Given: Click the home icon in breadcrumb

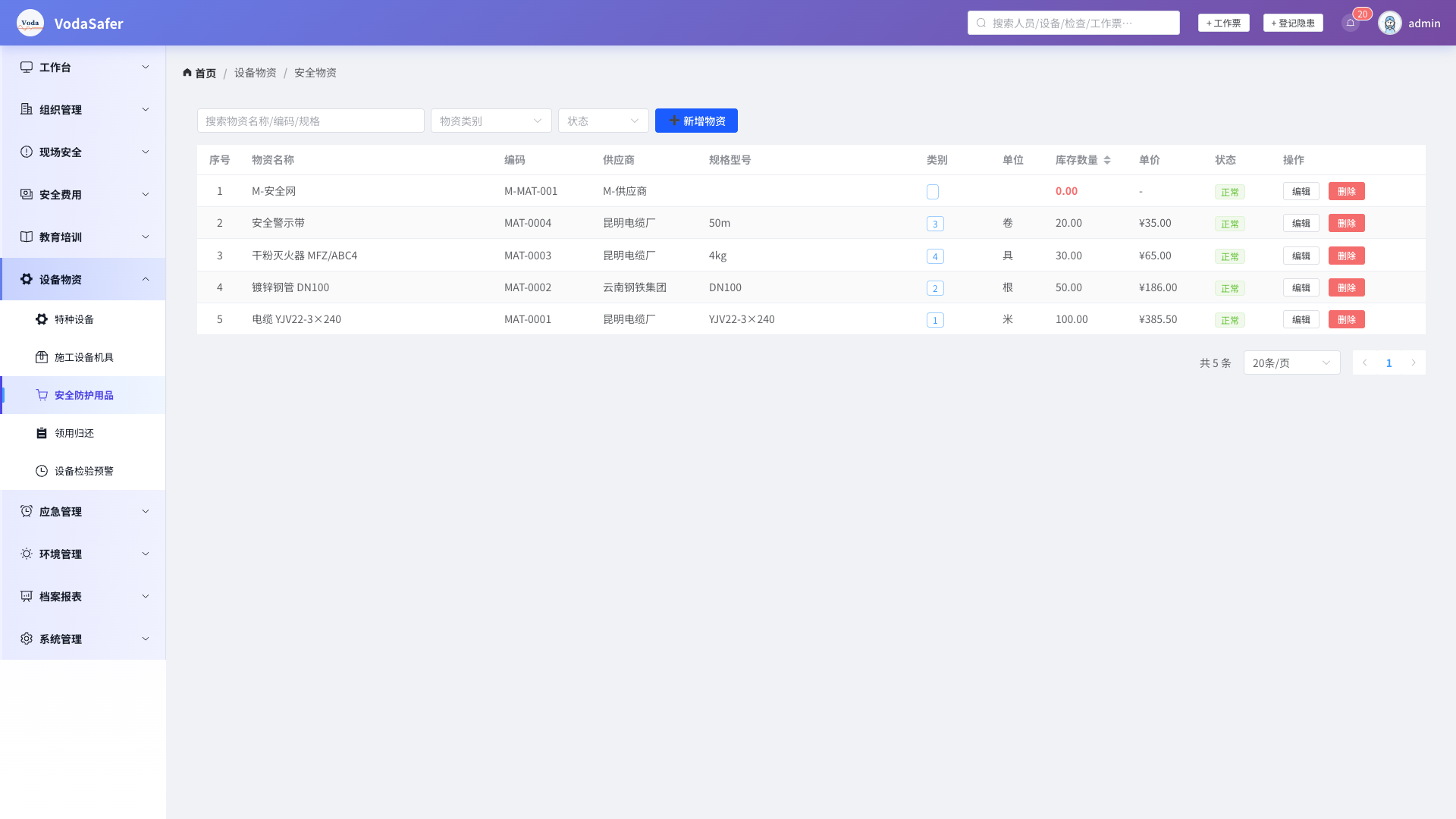Looking at the screenshot, I should pos(187,73).
